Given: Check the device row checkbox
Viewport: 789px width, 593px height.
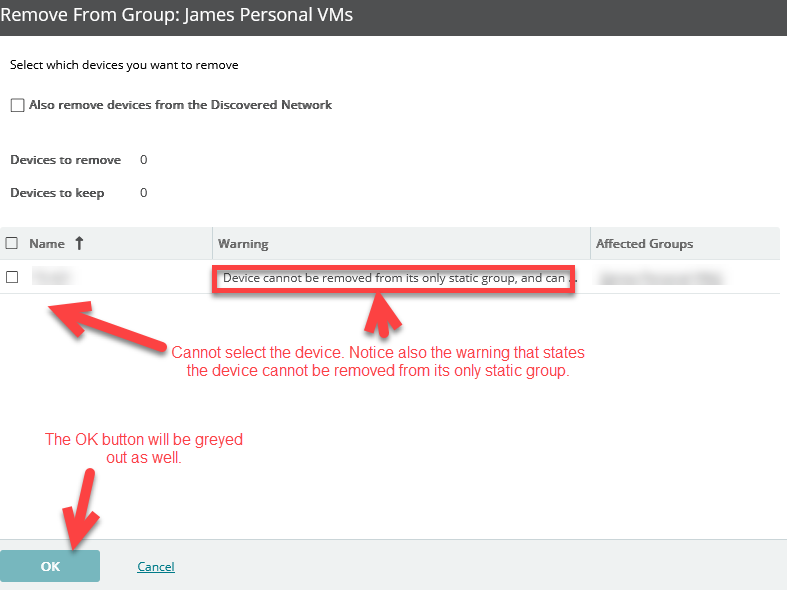Looking at the screenshot, I should click(x=12, y=277).
